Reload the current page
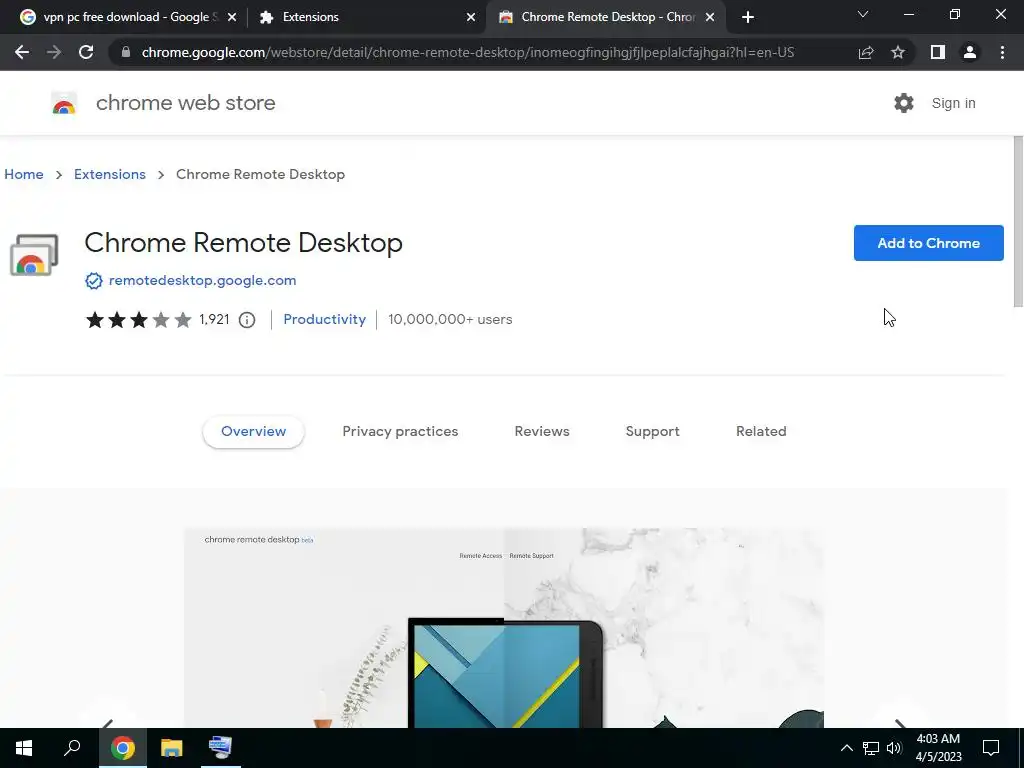 click(x=86, y=52)
